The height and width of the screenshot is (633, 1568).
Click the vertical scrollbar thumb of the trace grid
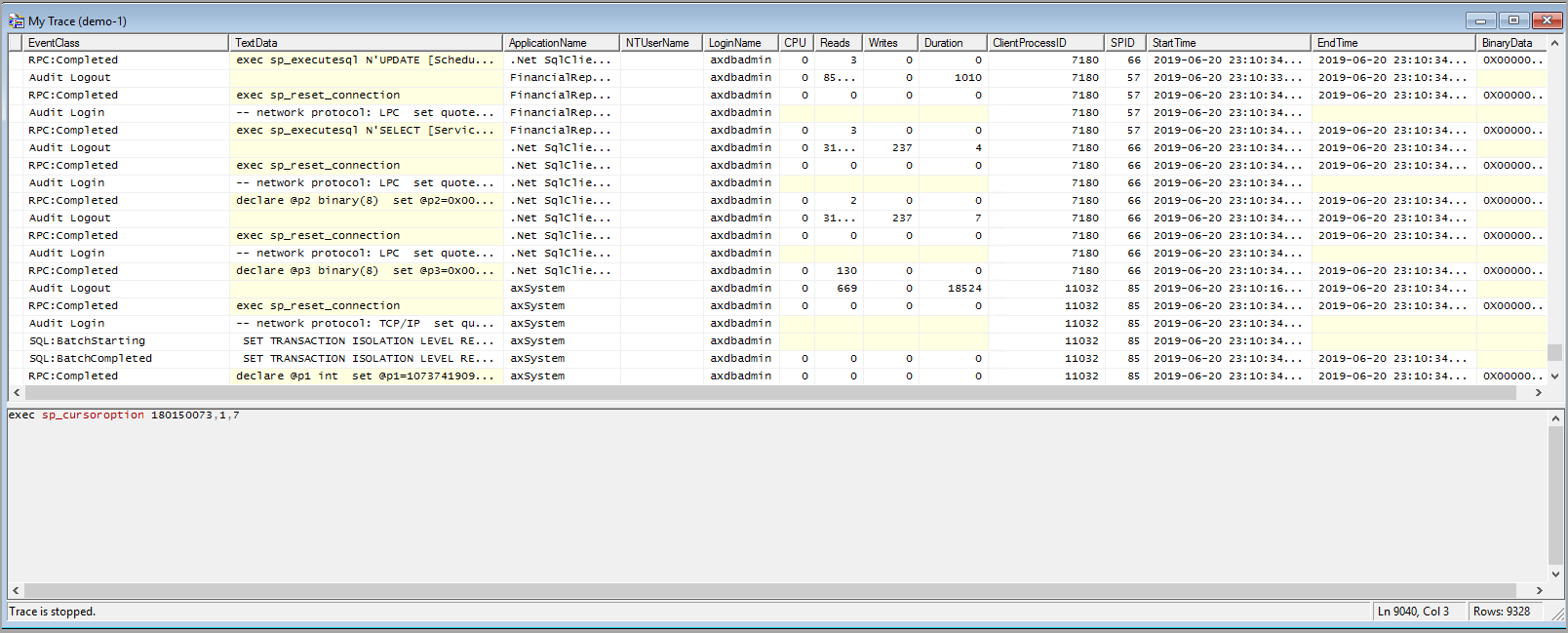[x=1554, y=352]
